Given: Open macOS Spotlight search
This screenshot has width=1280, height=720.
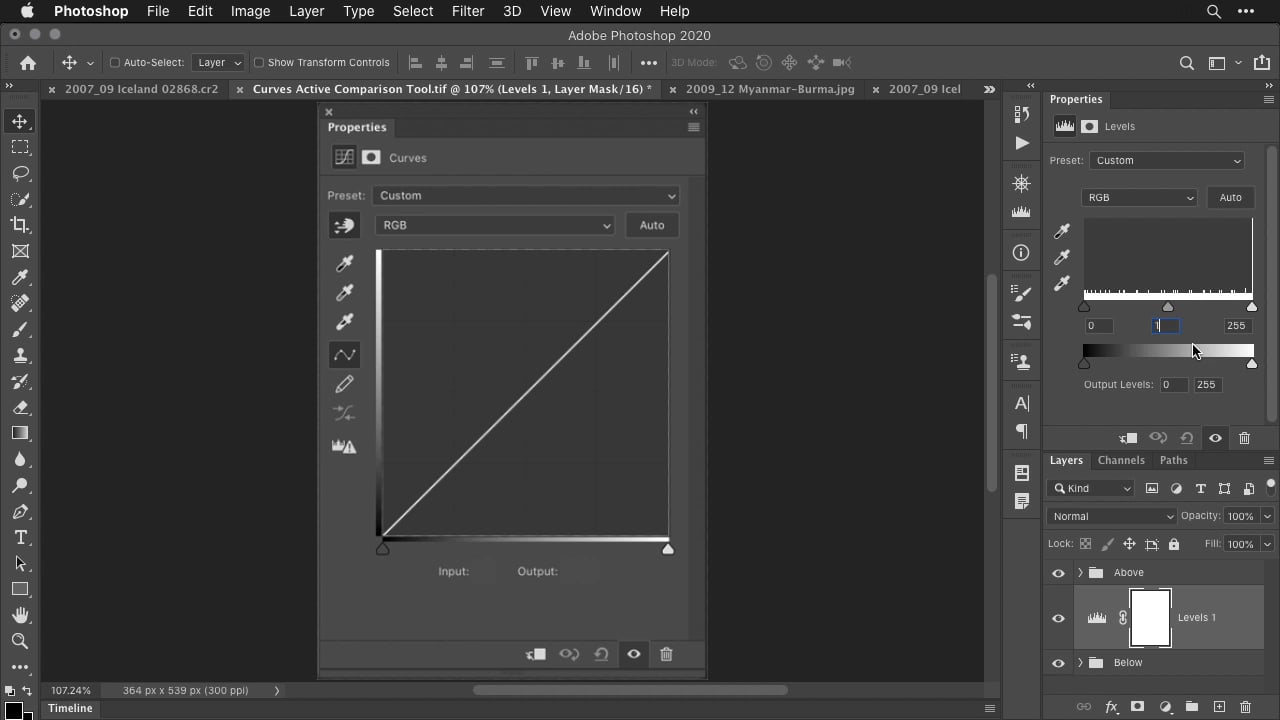Looking at the screenshot, I should point(1214,11).
